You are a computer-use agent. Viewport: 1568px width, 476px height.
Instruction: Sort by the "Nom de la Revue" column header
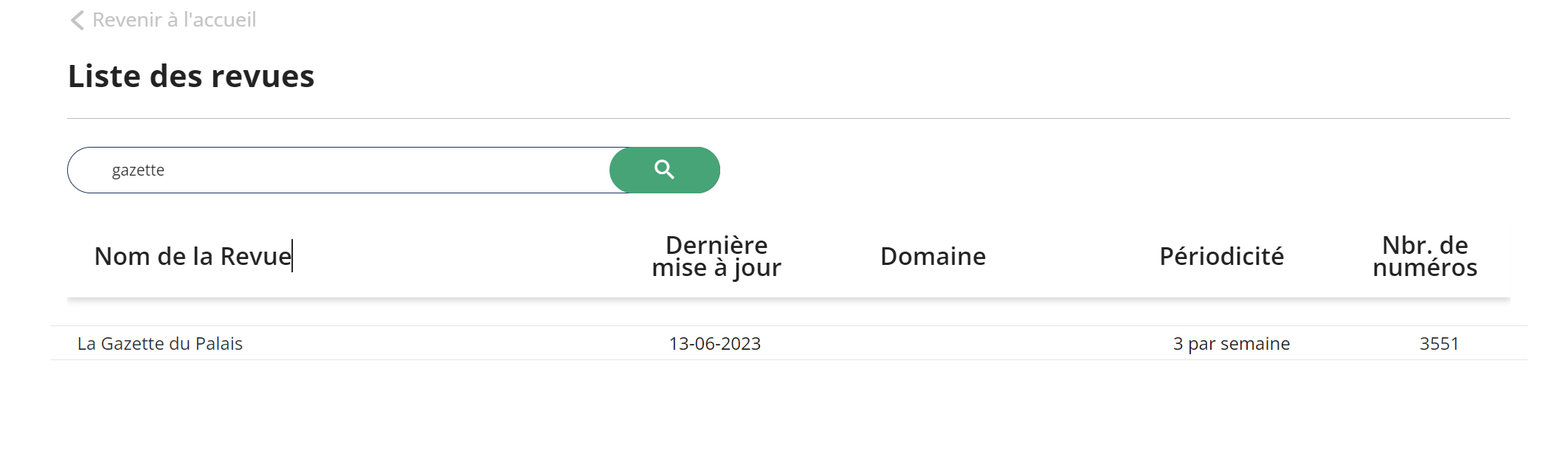coord(193,256)
